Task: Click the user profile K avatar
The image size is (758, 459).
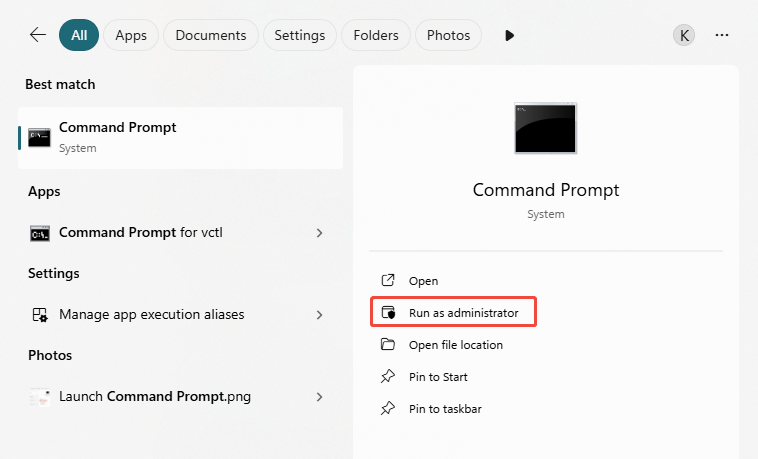Action: (x=684, y=35)
